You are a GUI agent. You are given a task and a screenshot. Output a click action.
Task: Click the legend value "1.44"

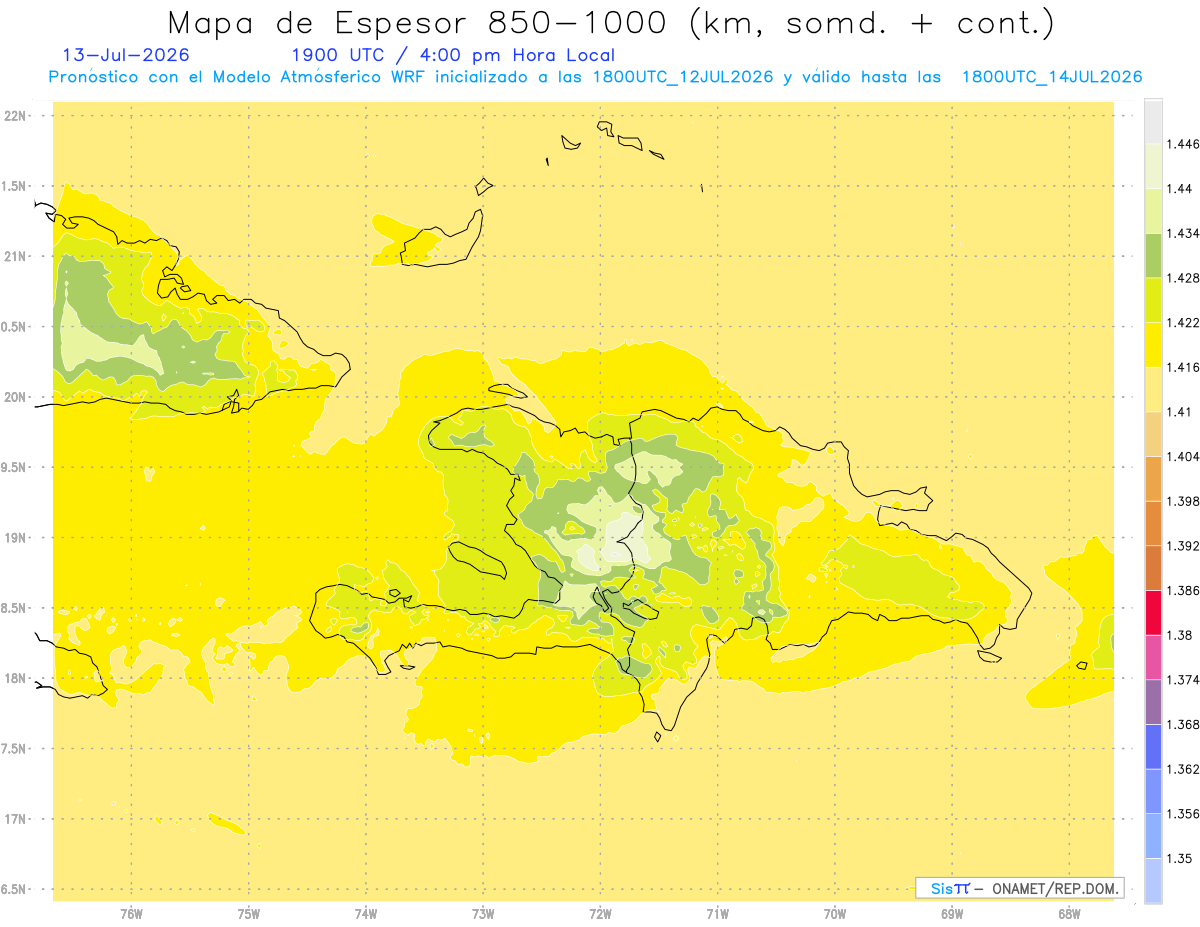coord(1179,189)
